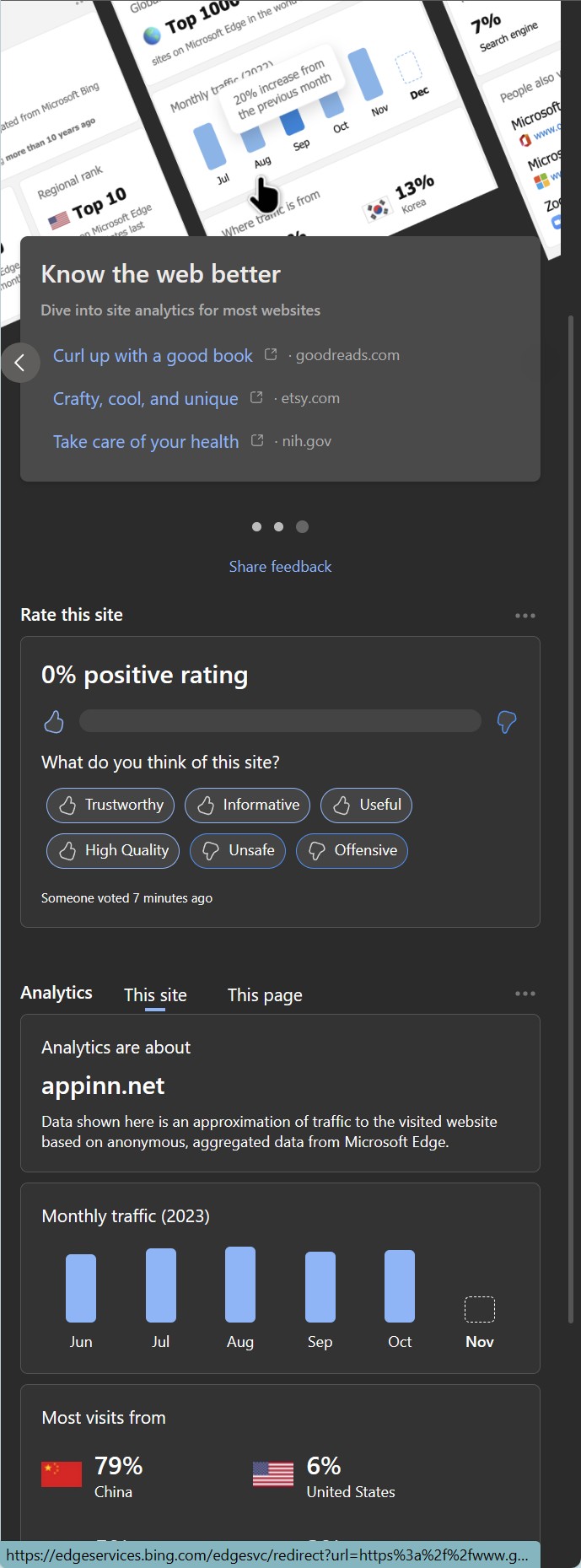Click the August monthly traffic bar

coord(240,1285)
